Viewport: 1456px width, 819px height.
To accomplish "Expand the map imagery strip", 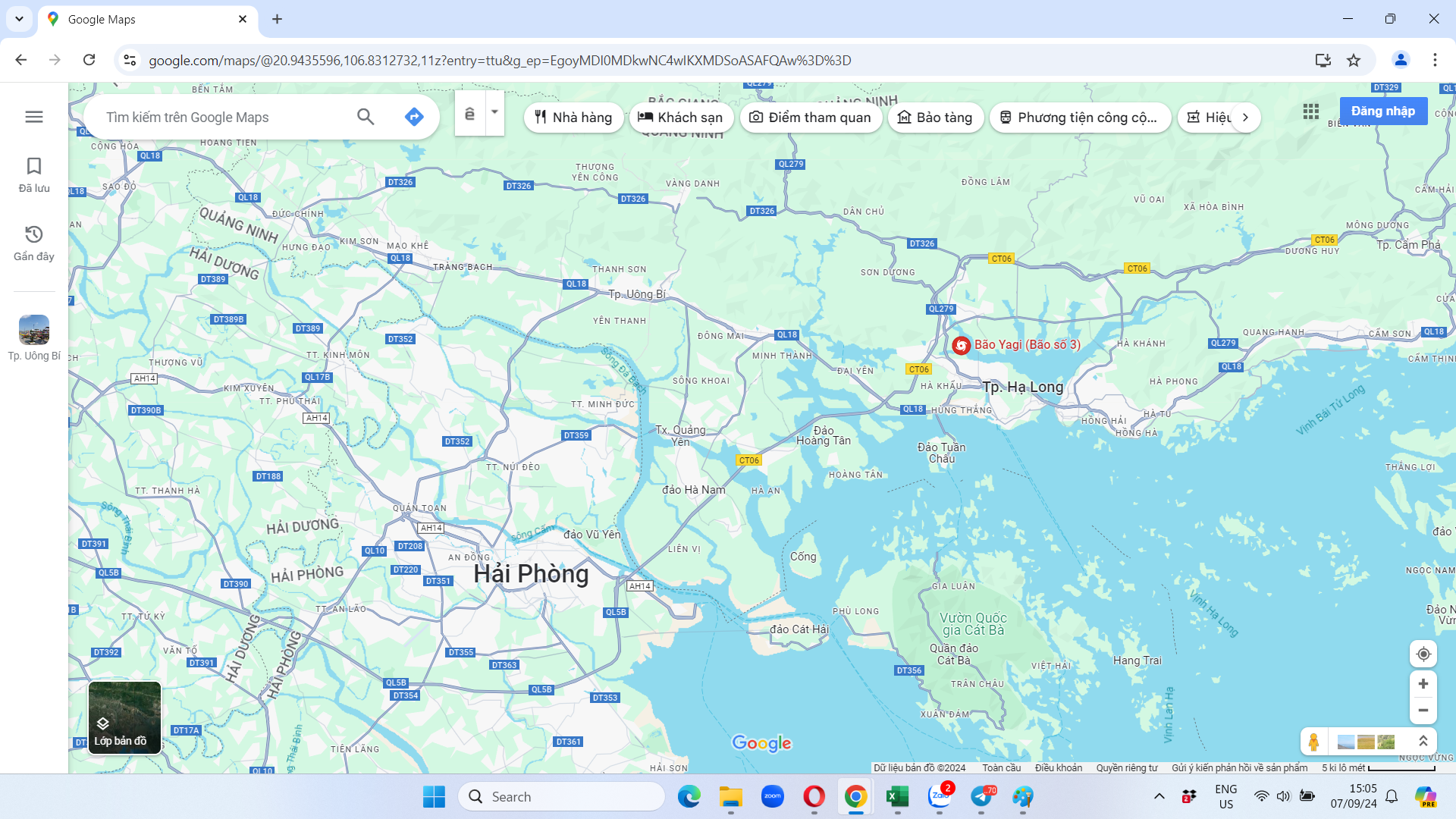I will point(1423,742).
